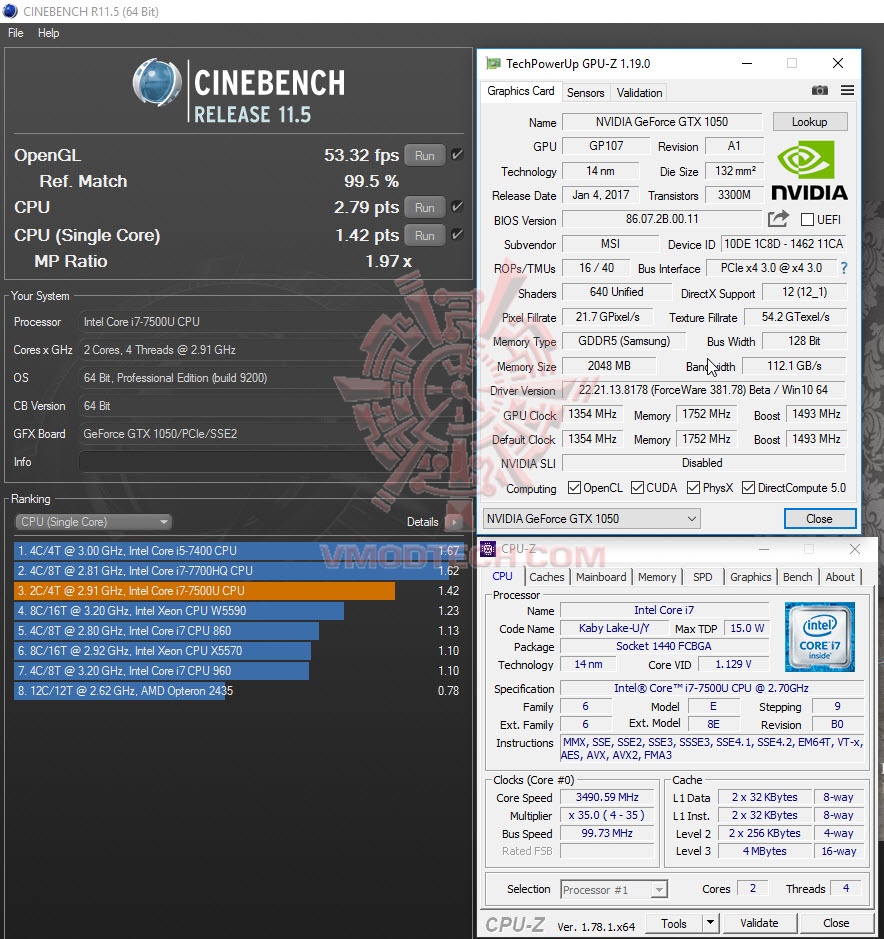Toggle the OpenGL test checkbox

point(457,155)
